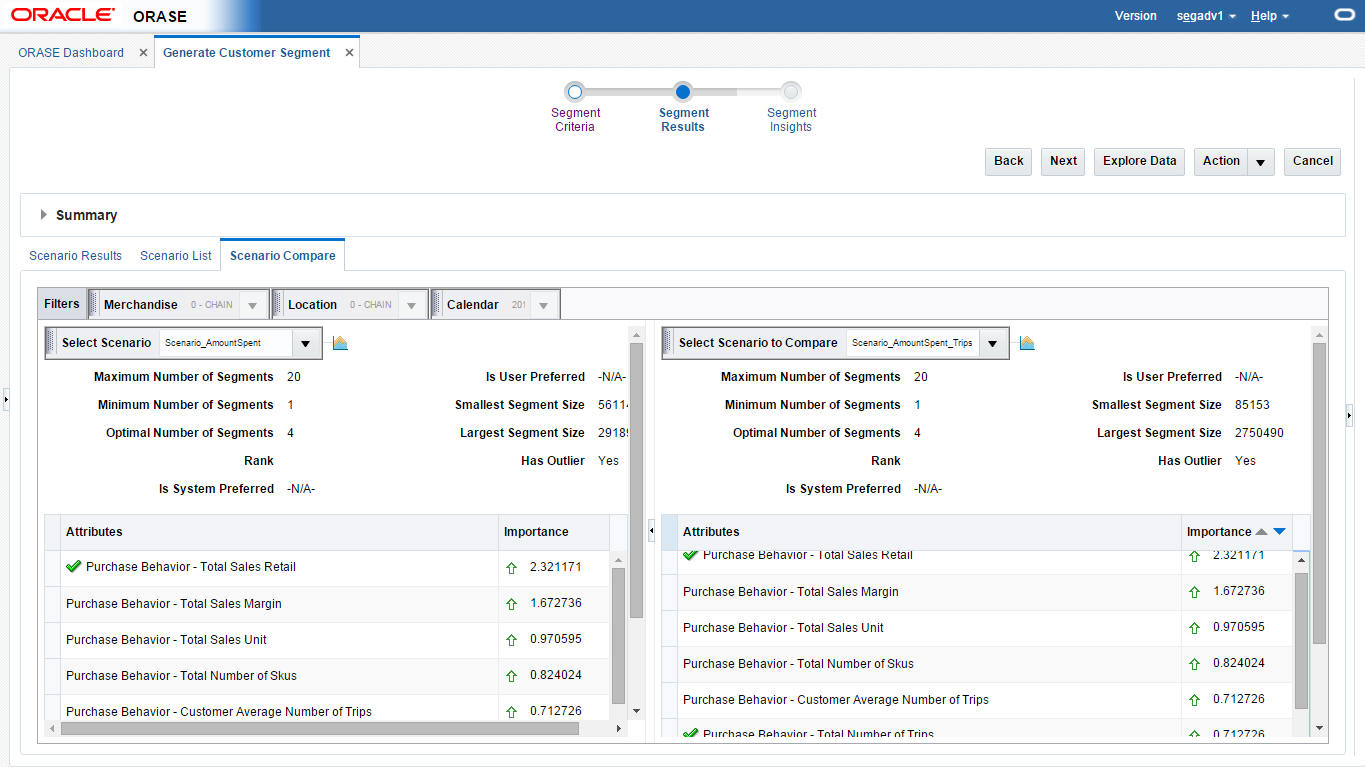Click the Attributes column header in right table
This screenshot has height=767, width=1365.
point(929,532)
